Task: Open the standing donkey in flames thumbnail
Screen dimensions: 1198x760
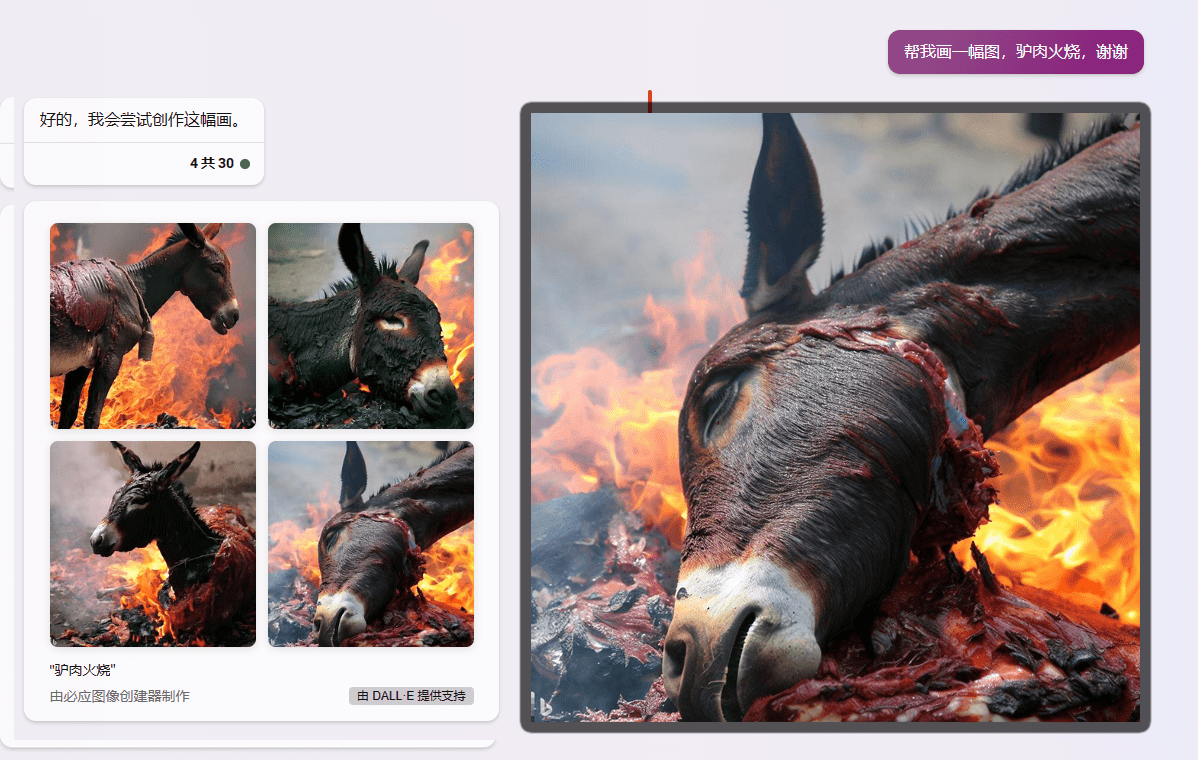Action: point(153,325)
